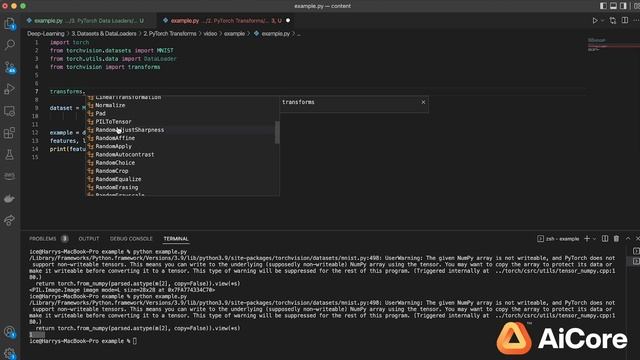Open the Manage settings gear
The image size is (640, 360).
[9, 353]
